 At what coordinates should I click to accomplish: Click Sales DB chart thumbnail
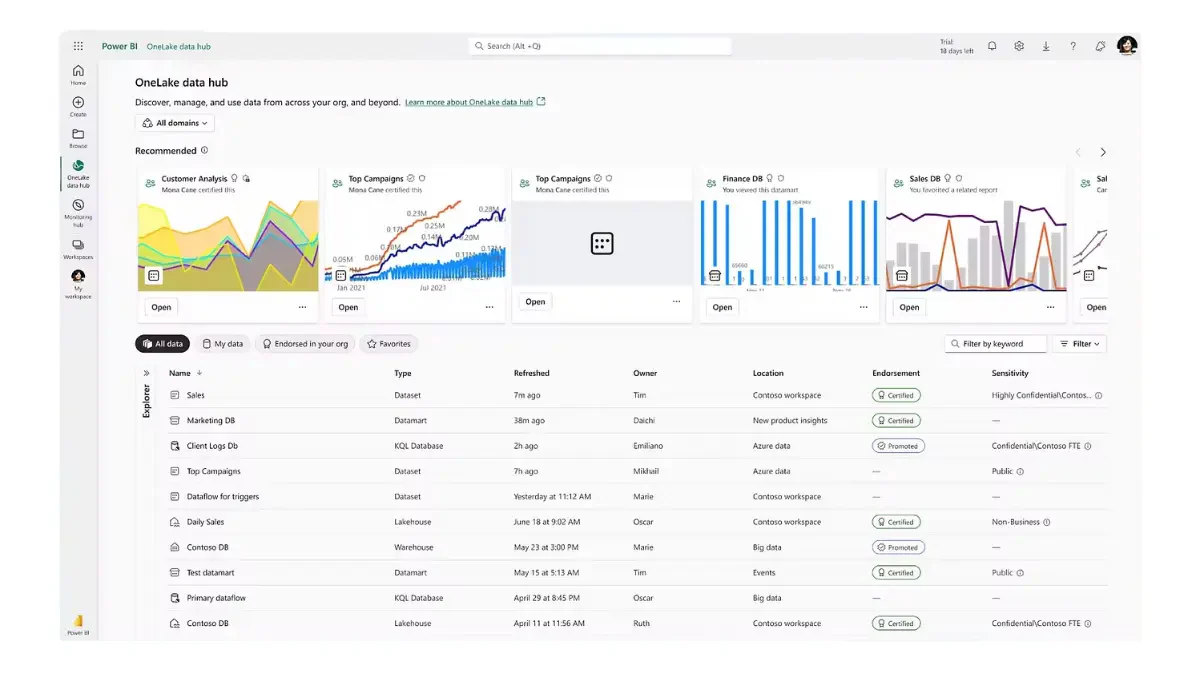tap(976, 245)
